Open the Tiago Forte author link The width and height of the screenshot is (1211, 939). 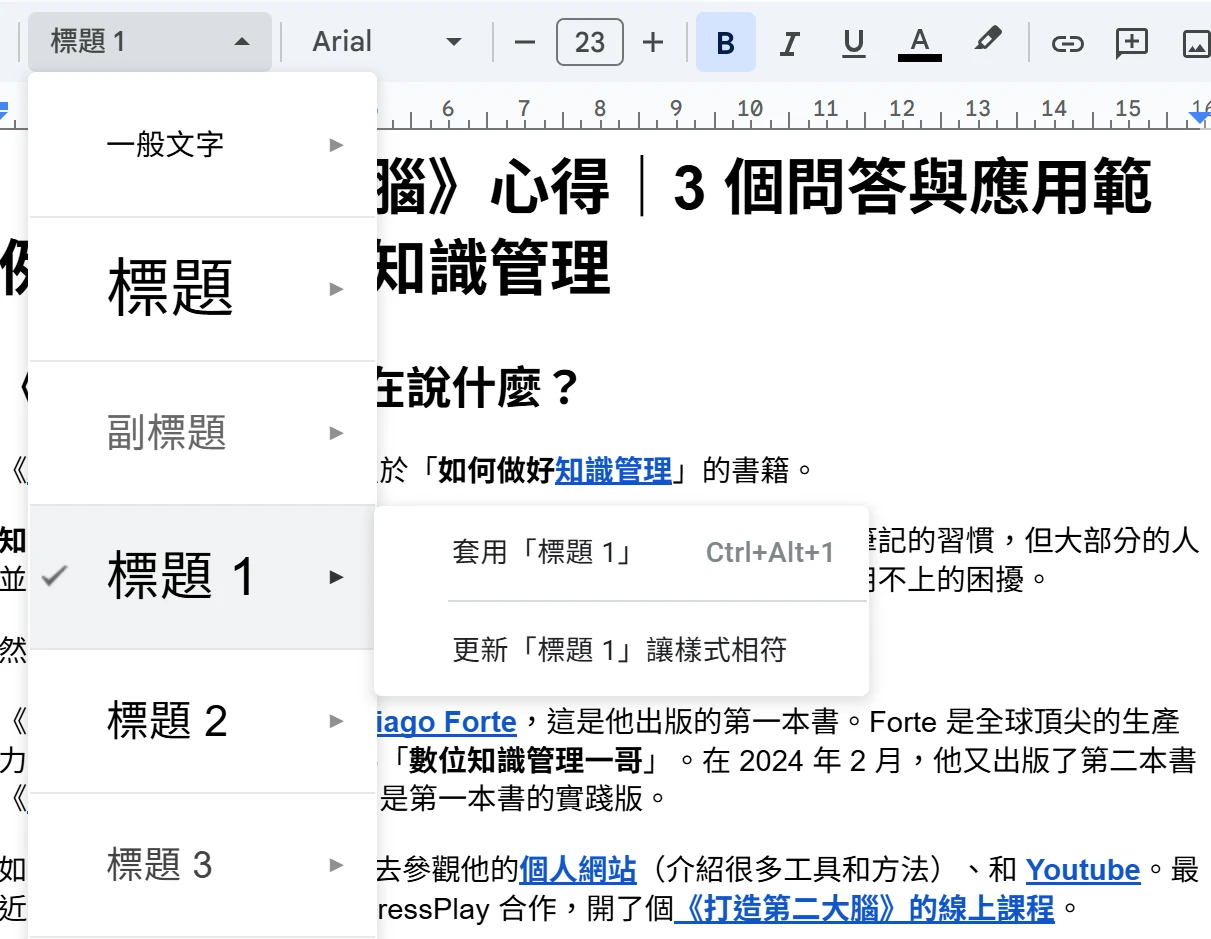pos(446,722)
